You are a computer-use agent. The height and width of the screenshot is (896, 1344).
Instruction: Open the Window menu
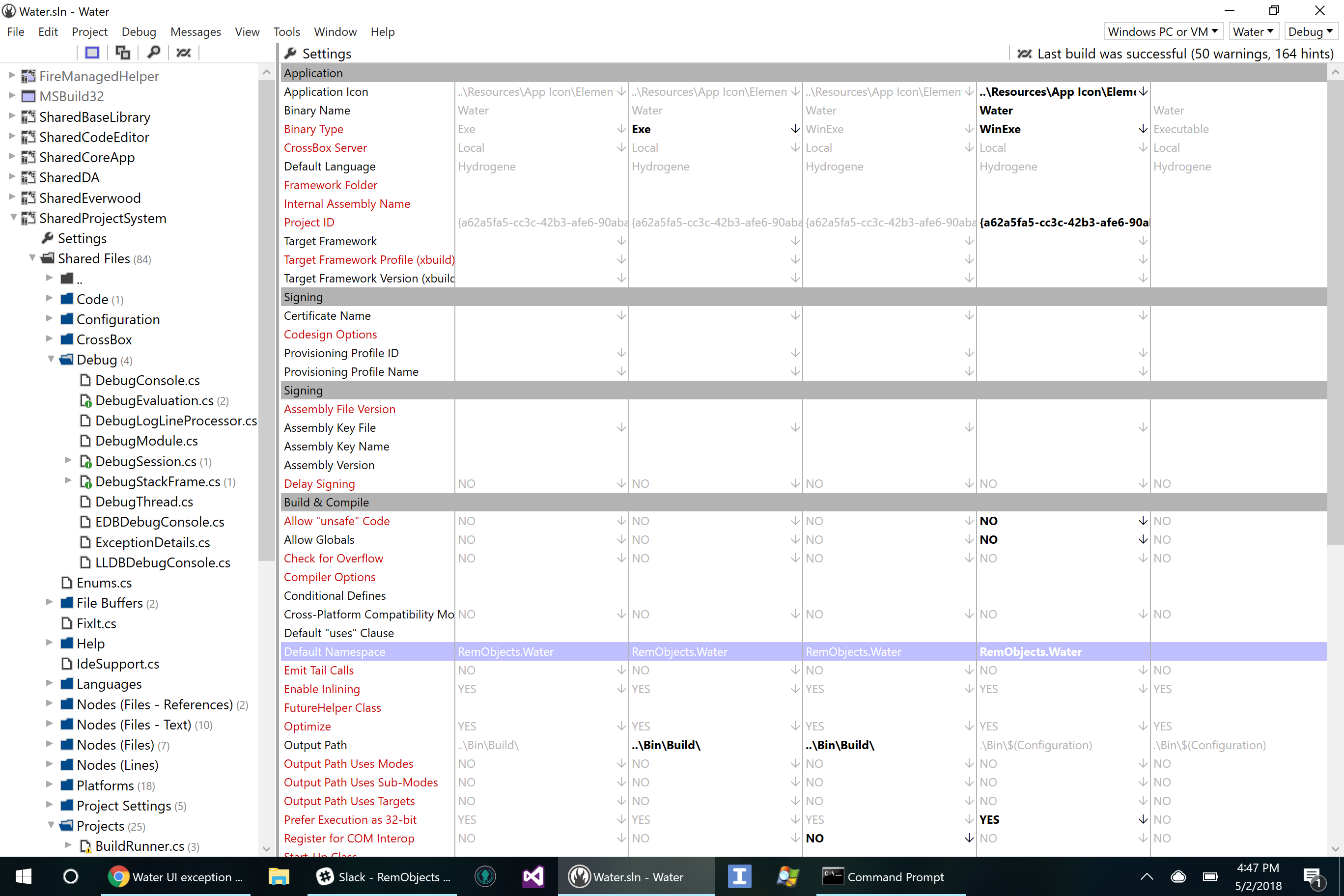[336, 31]
